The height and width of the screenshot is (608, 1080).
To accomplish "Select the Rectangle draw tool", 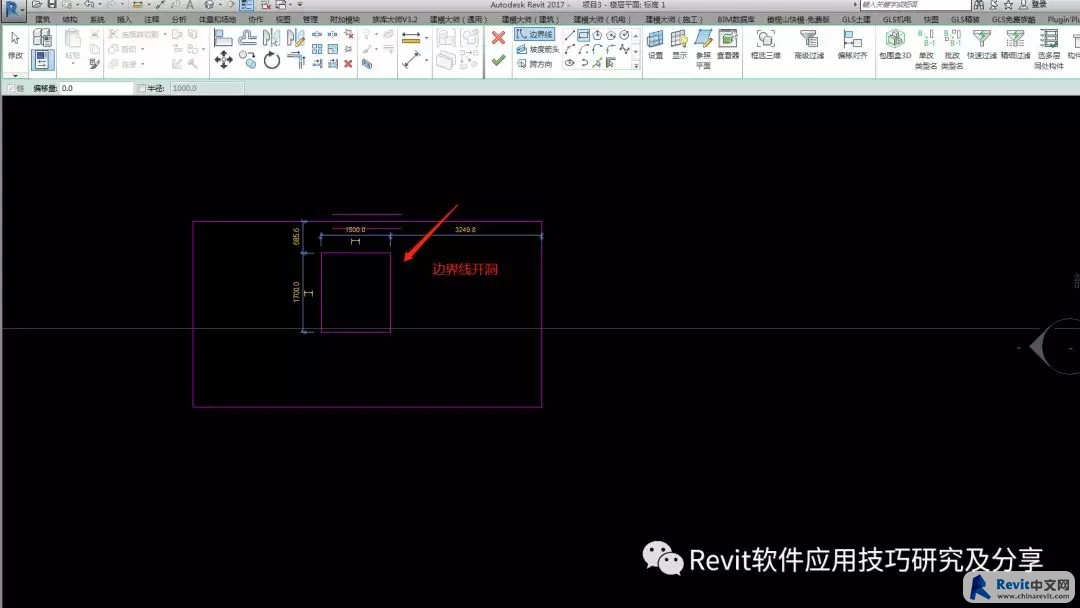I will tap(583, 35).
